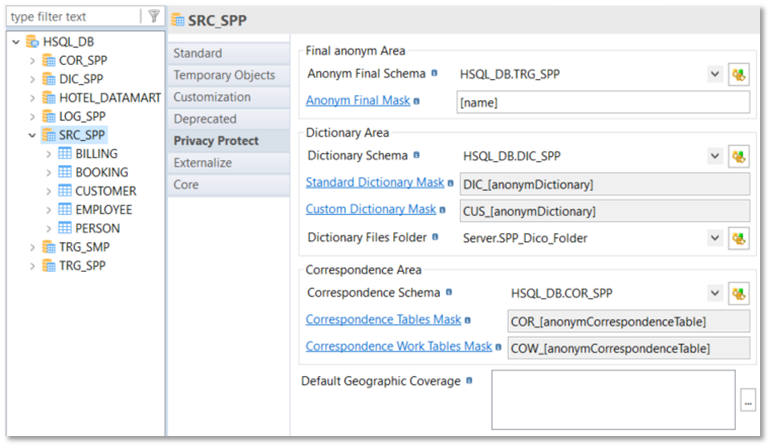Expand the TRG_SMP tree node

[x=32, y=247]
